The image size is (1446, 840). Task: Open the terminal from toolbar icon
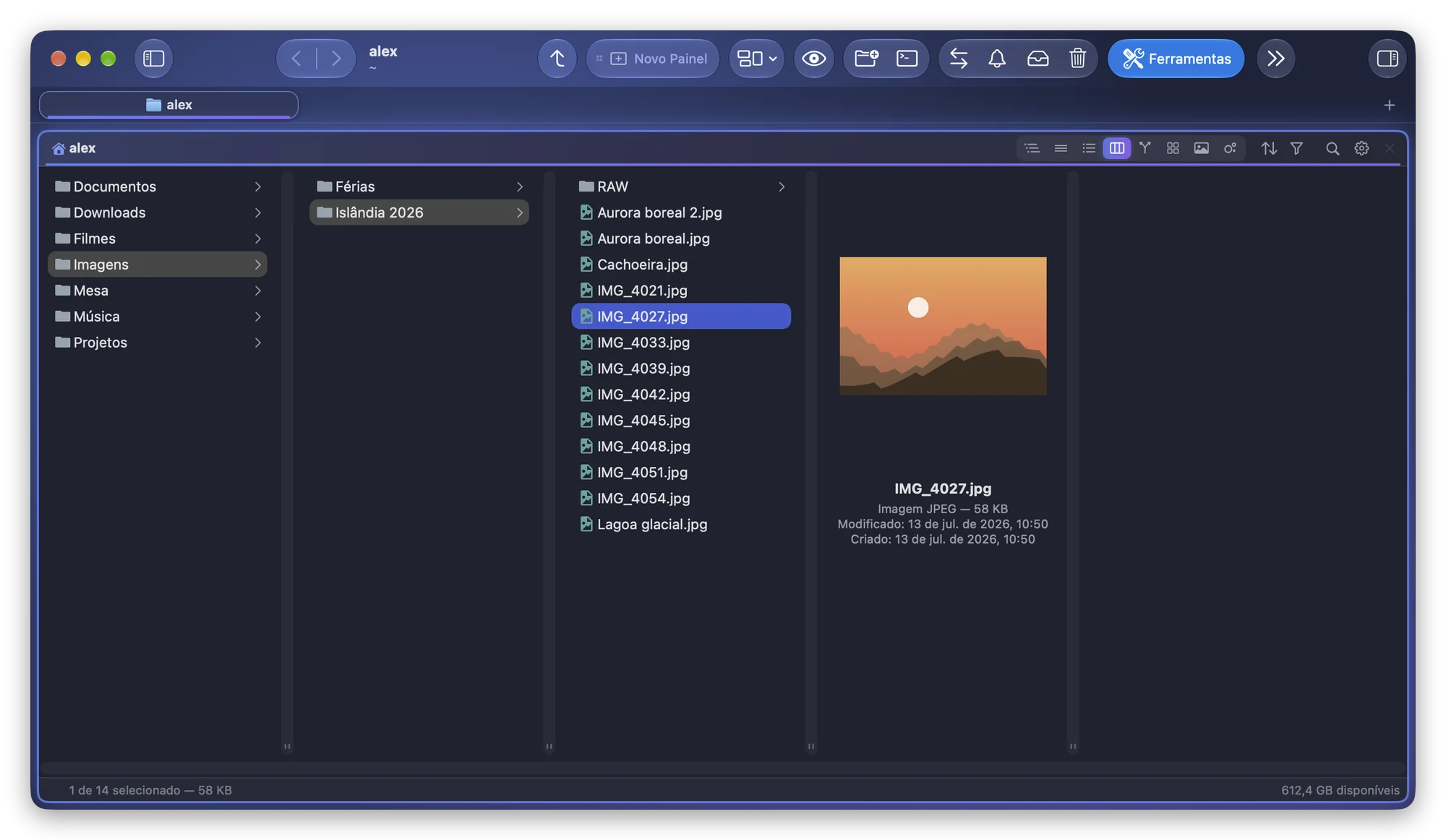[x=907, y=59]
